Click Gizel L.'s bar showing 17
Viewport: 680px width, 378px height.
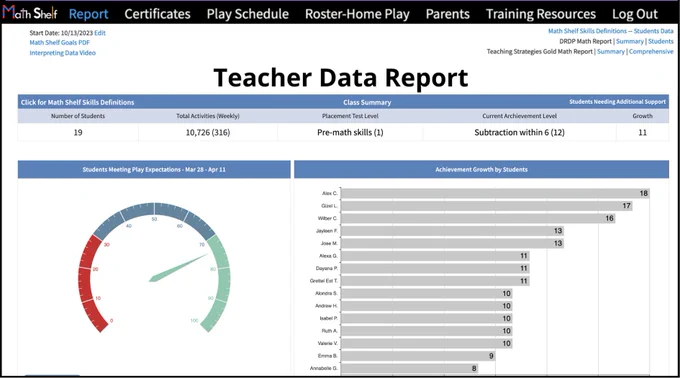pos(487,206)
